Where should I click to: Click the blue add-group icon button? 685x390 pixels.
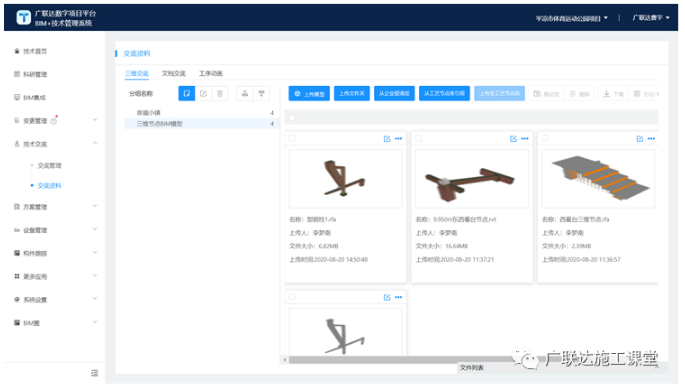[x=187, y=93]
